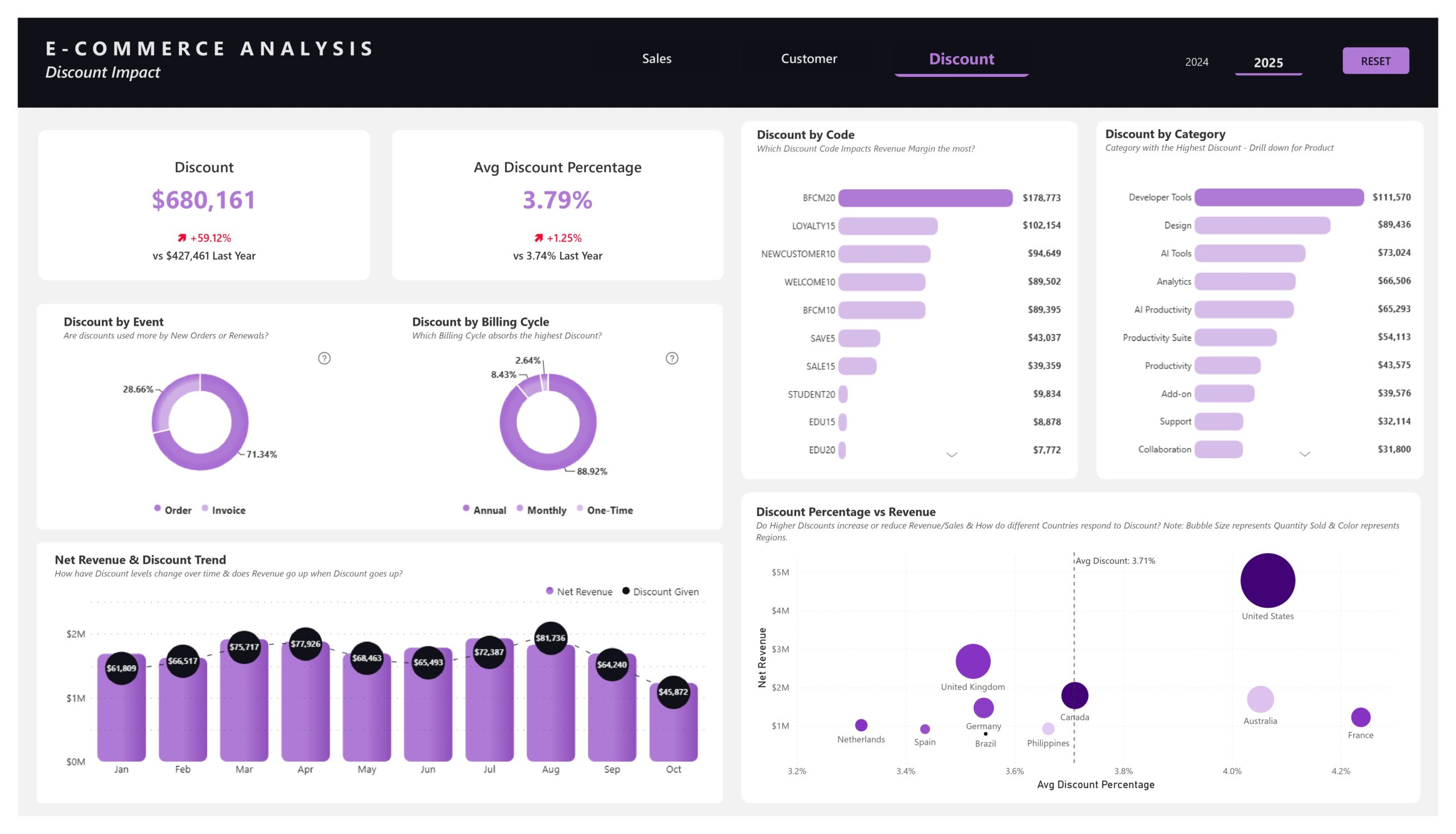Click the BFCM20 discount code bar

(x=925, y=198)
